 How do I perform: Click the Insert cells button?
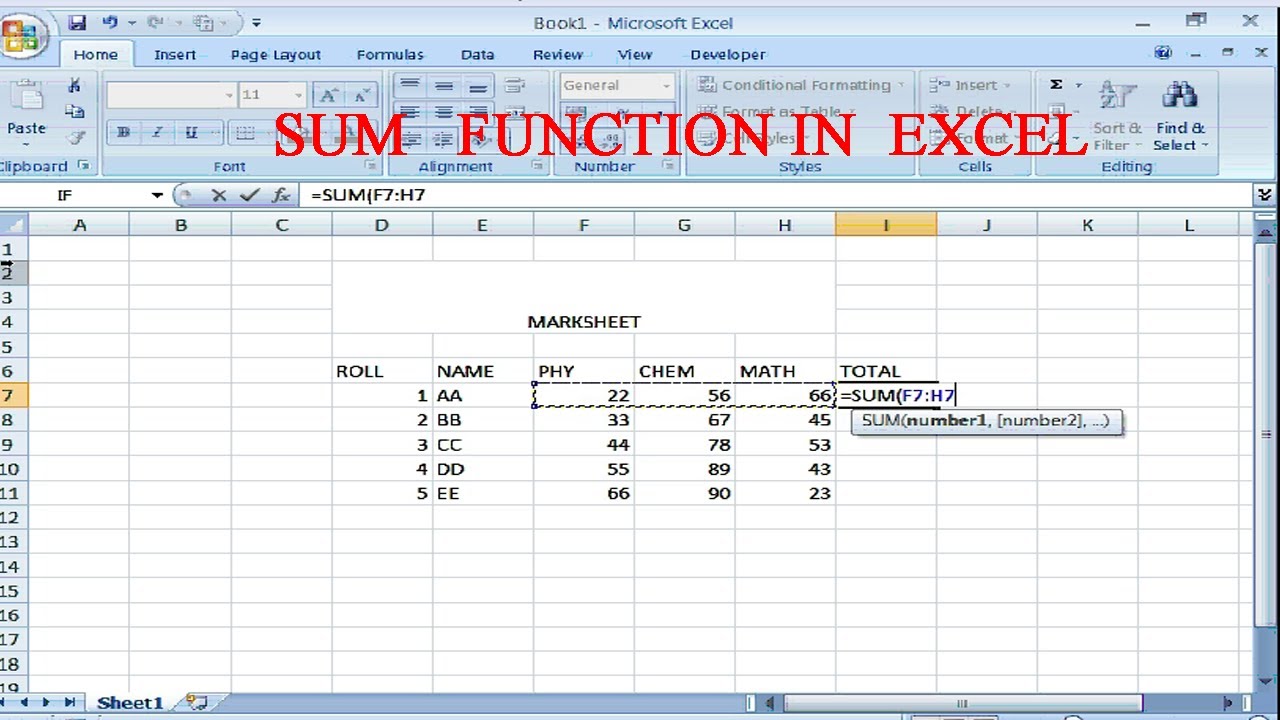tap(971, 85)
